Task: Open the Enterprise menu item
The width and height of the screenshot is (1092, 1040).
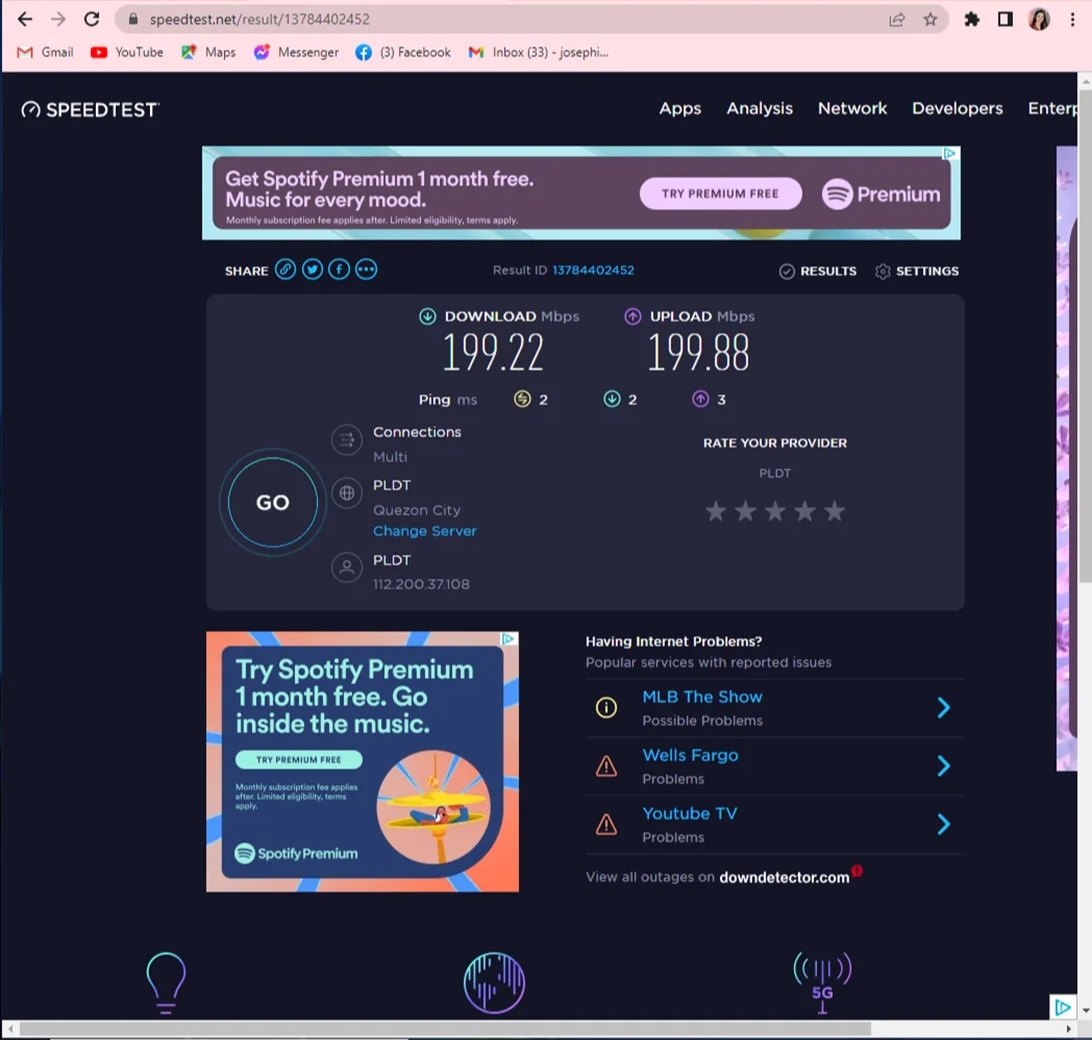Action: (x=1052, y=109)
